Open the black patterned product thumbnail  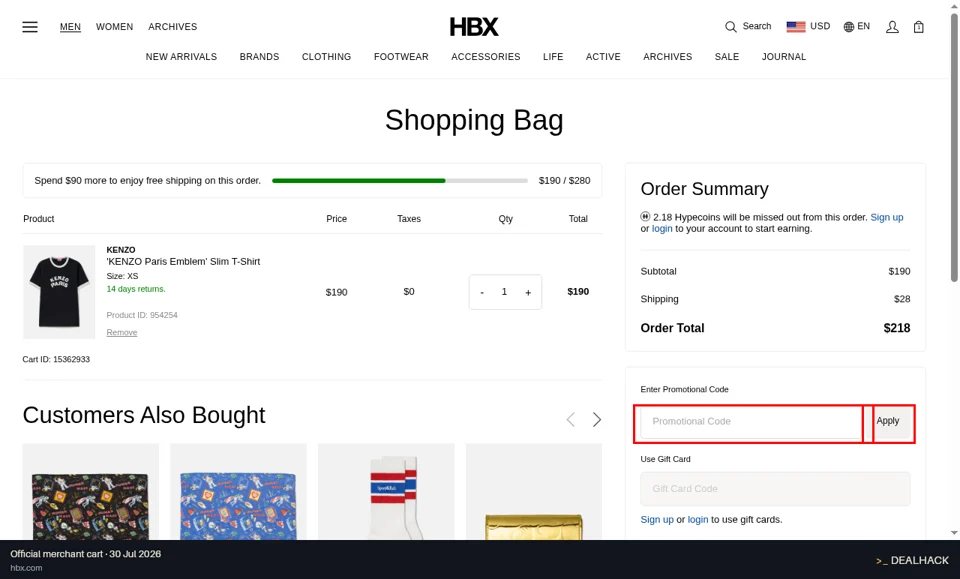tap(91, 492)
